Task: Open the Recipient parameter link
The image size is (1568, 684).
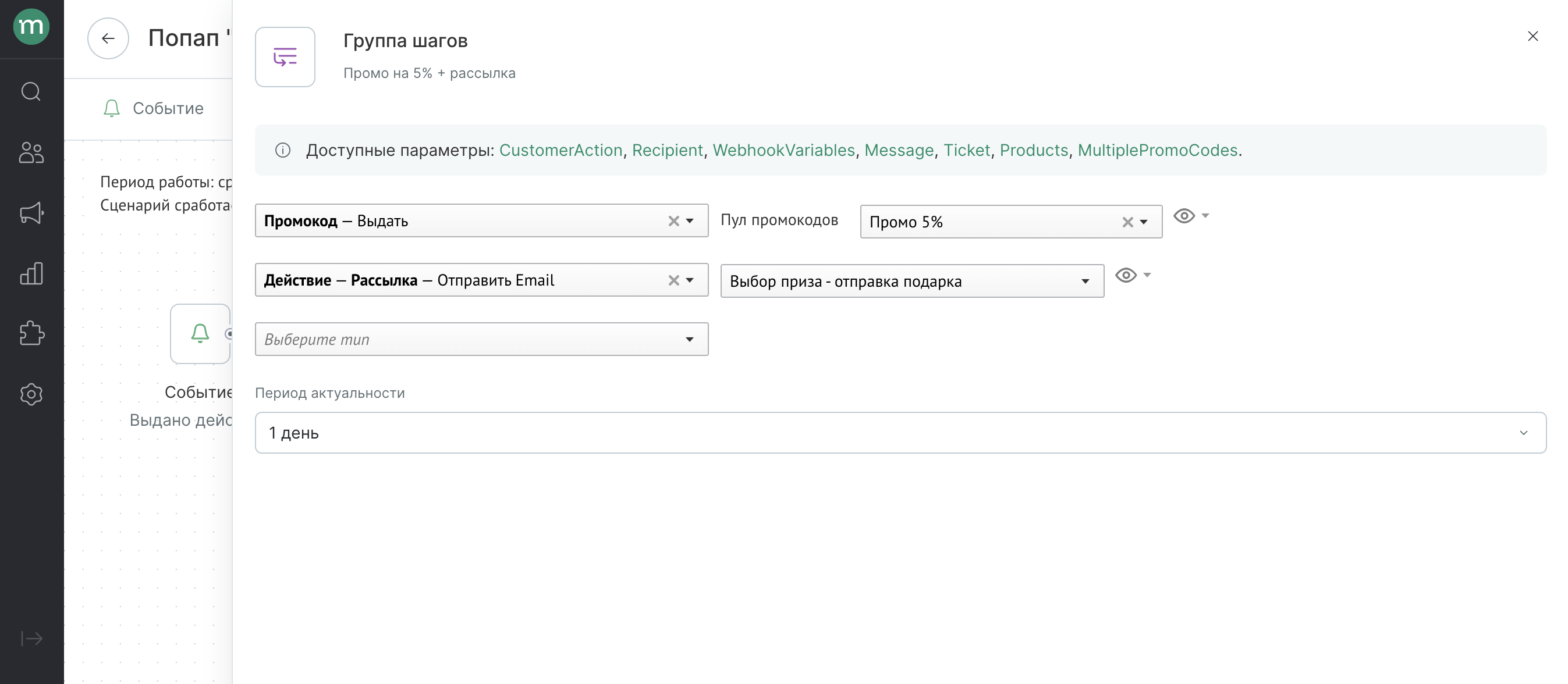Action: (x=667, y=149)
